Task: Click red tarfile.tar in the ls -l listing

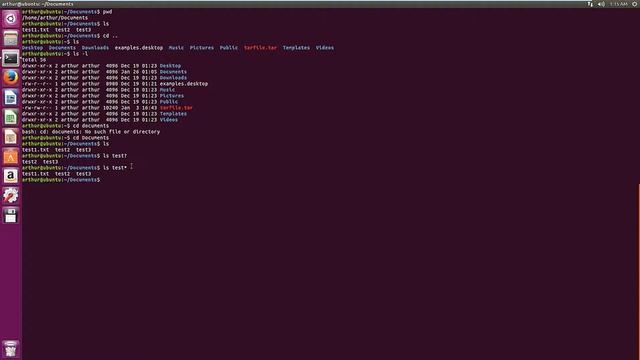Action: pos(176,108)
